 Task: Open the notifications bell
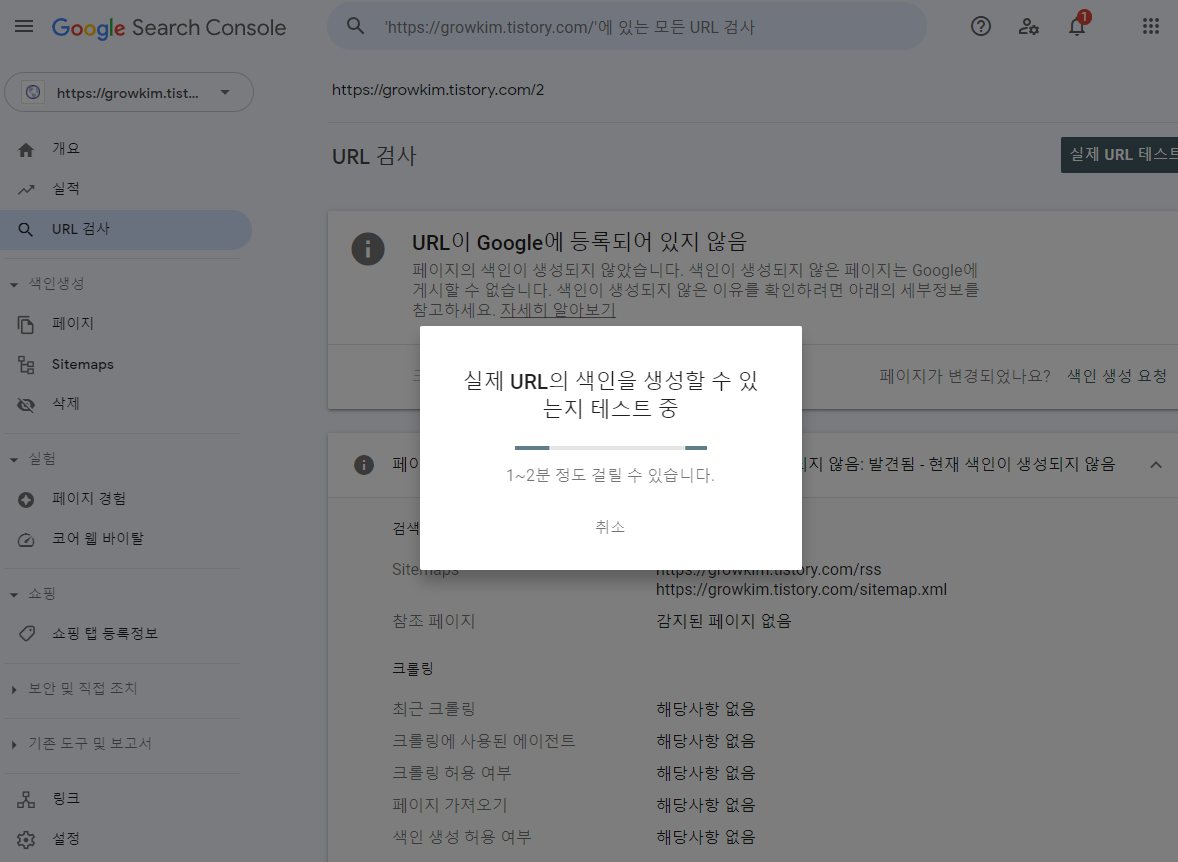click(1077, 26)
